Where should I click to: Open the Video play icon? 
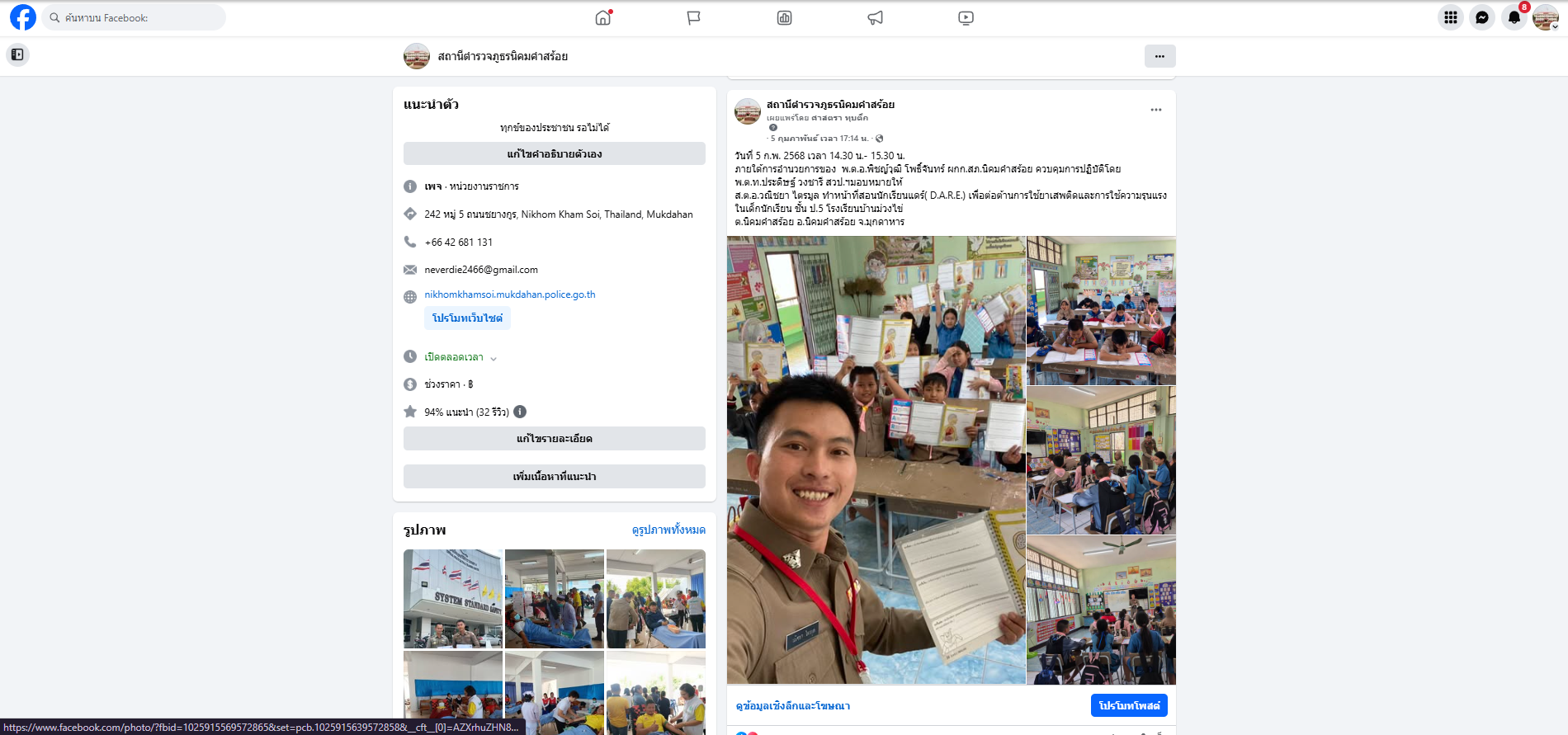tap(966, 17)
